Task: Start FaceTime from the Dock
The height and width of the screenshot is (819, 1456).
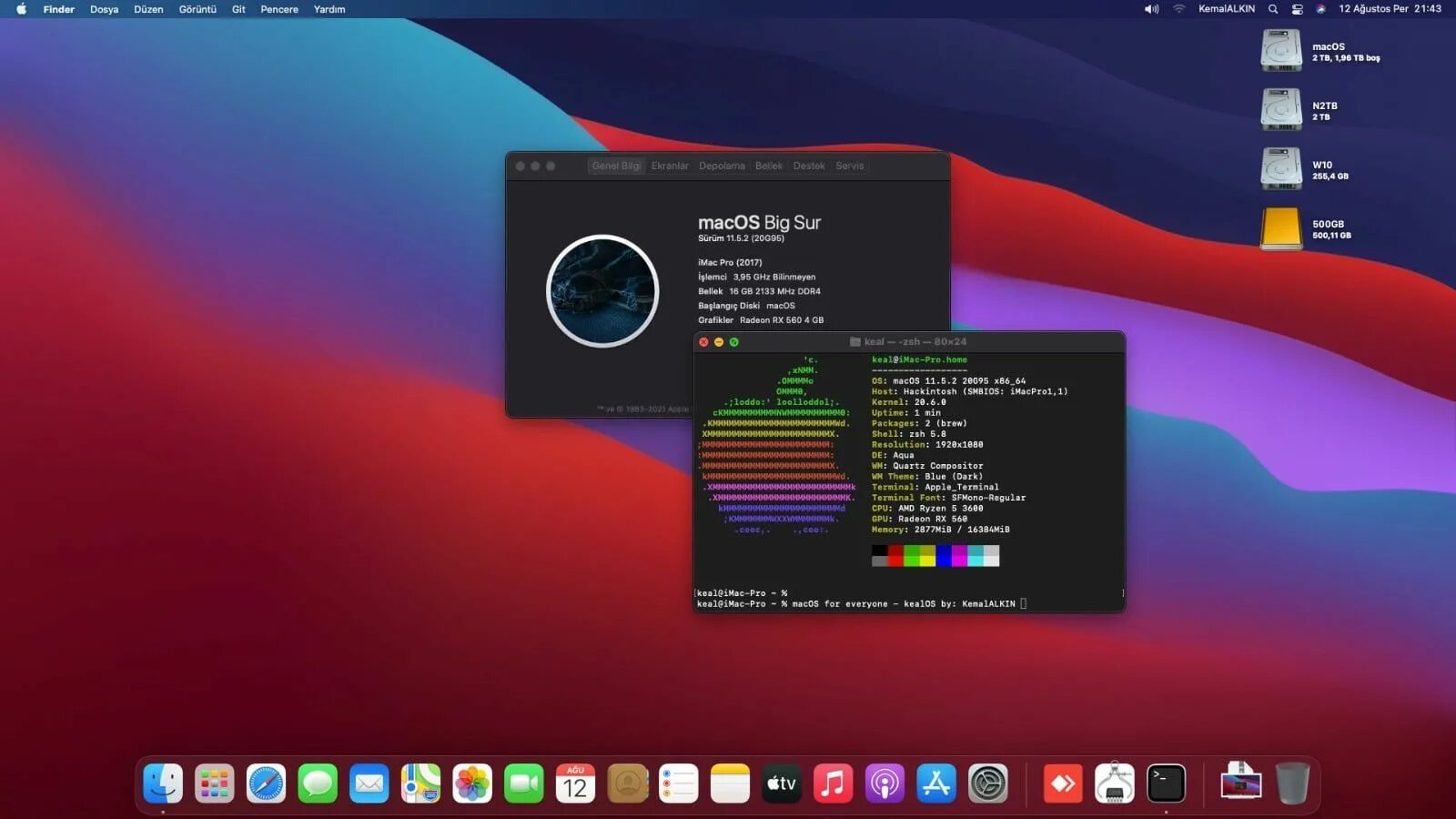Action: pos(524,784)
